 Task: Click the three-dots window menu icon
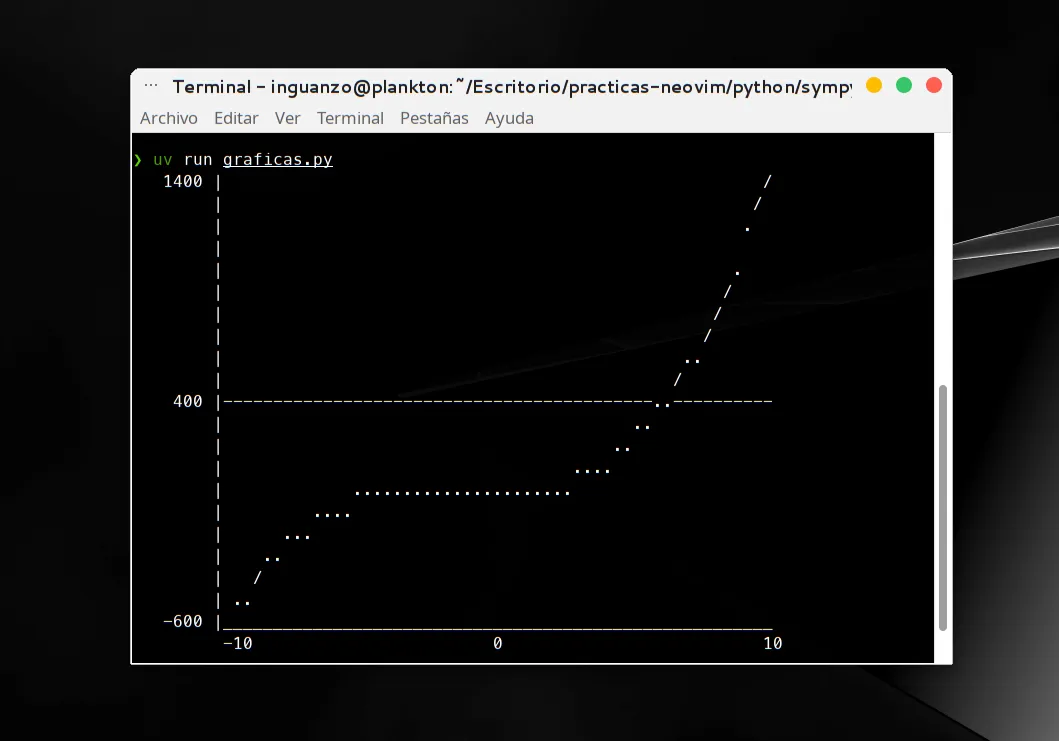tap(151, 85)
